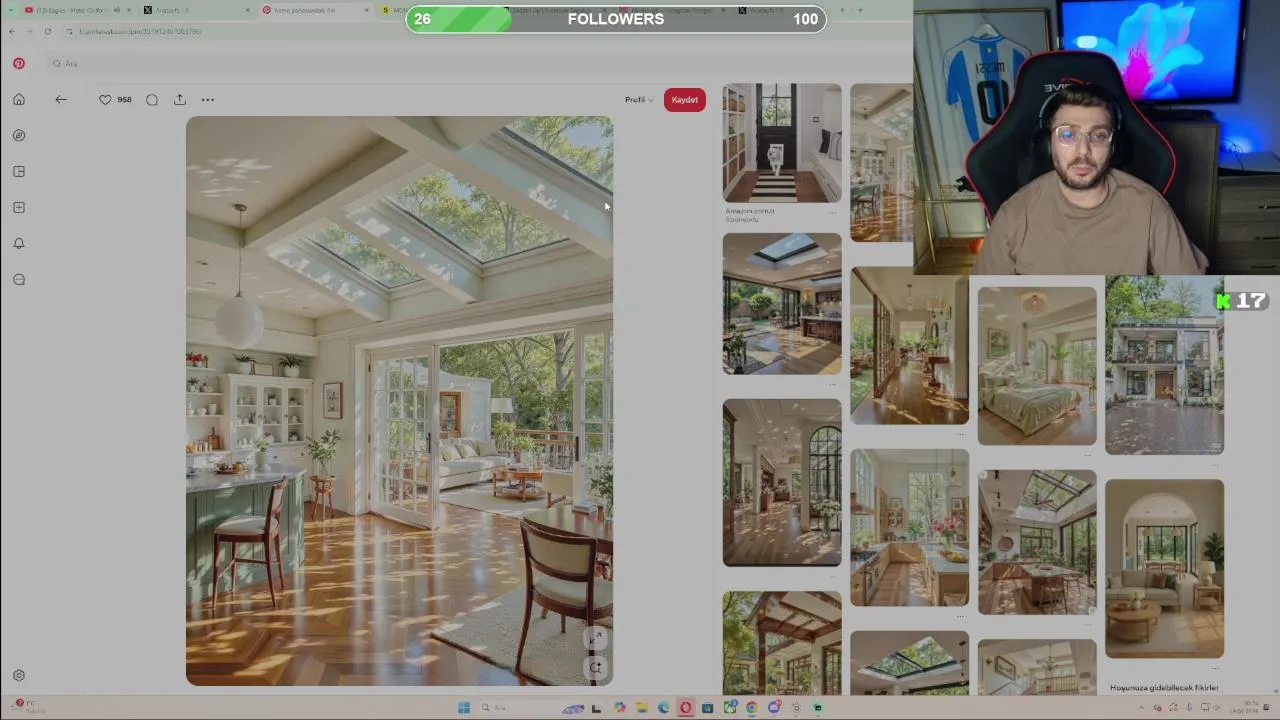1280x720 pixels.
Task: Open Opera browser from the taskbar
Action: tap(685, 708)
